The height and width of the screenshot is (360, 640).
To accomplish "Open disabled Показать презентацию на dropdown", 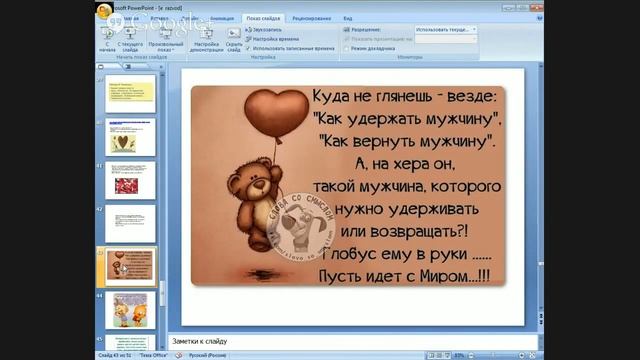I will pos(446,39).
